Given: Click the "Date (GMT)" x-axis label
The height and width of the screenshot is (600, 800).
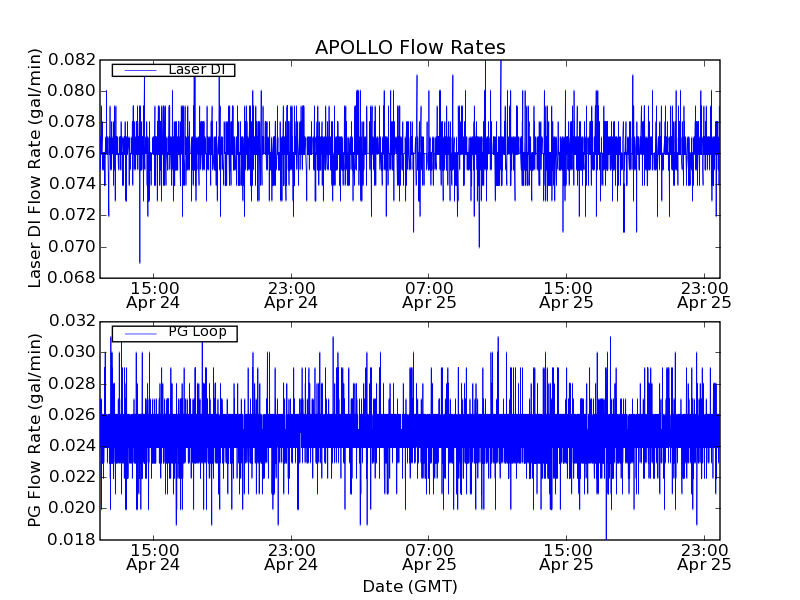Looking at the screenshot, I should click(410, 587).
